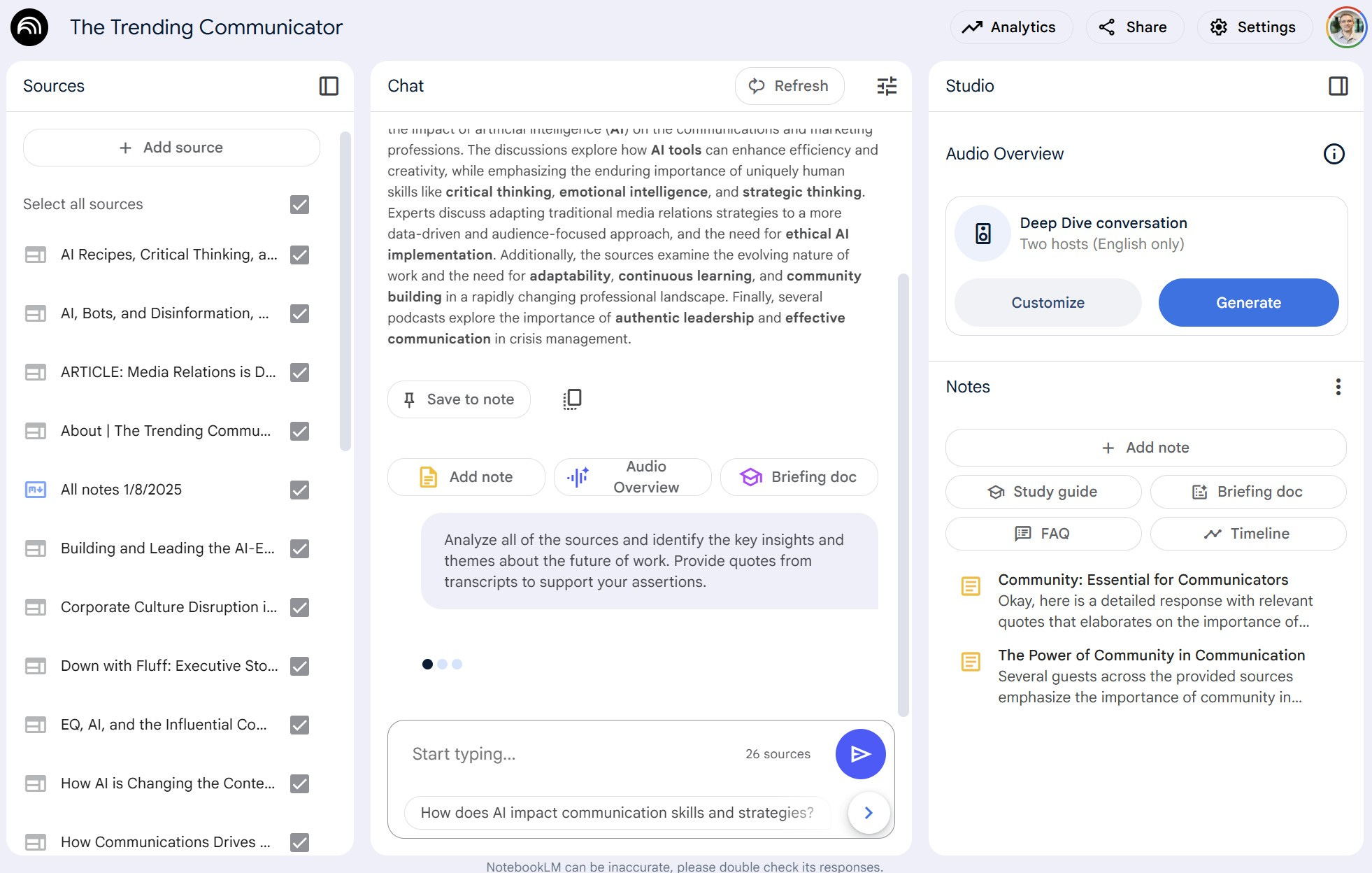Image resolution: width=1372 pixels, height=873 pixels.
Task: Click source icon for ARTICLE: Media Relations
Action: coord(36,372)
